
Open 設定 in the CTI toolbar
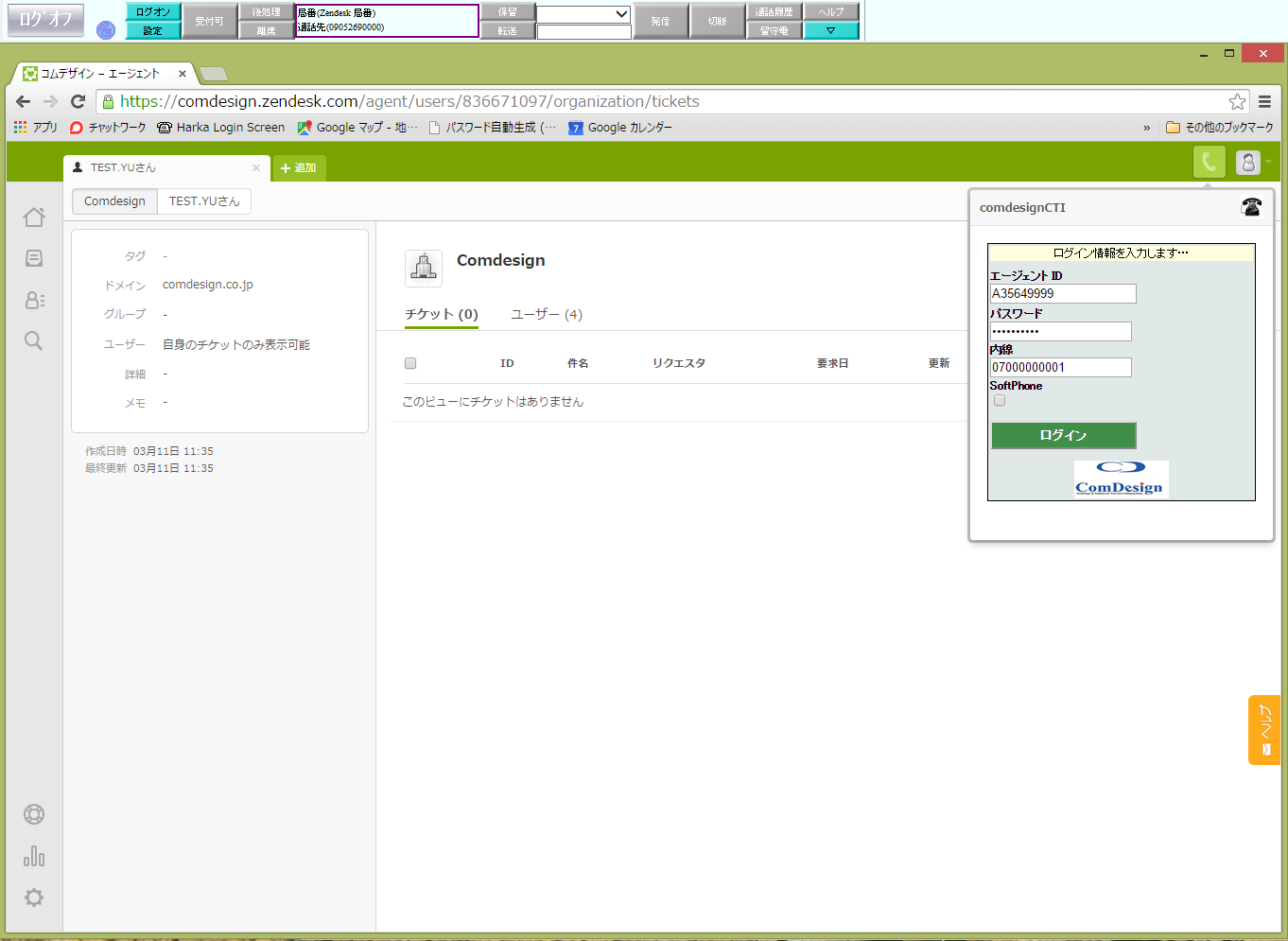click(x=153, y=30)
